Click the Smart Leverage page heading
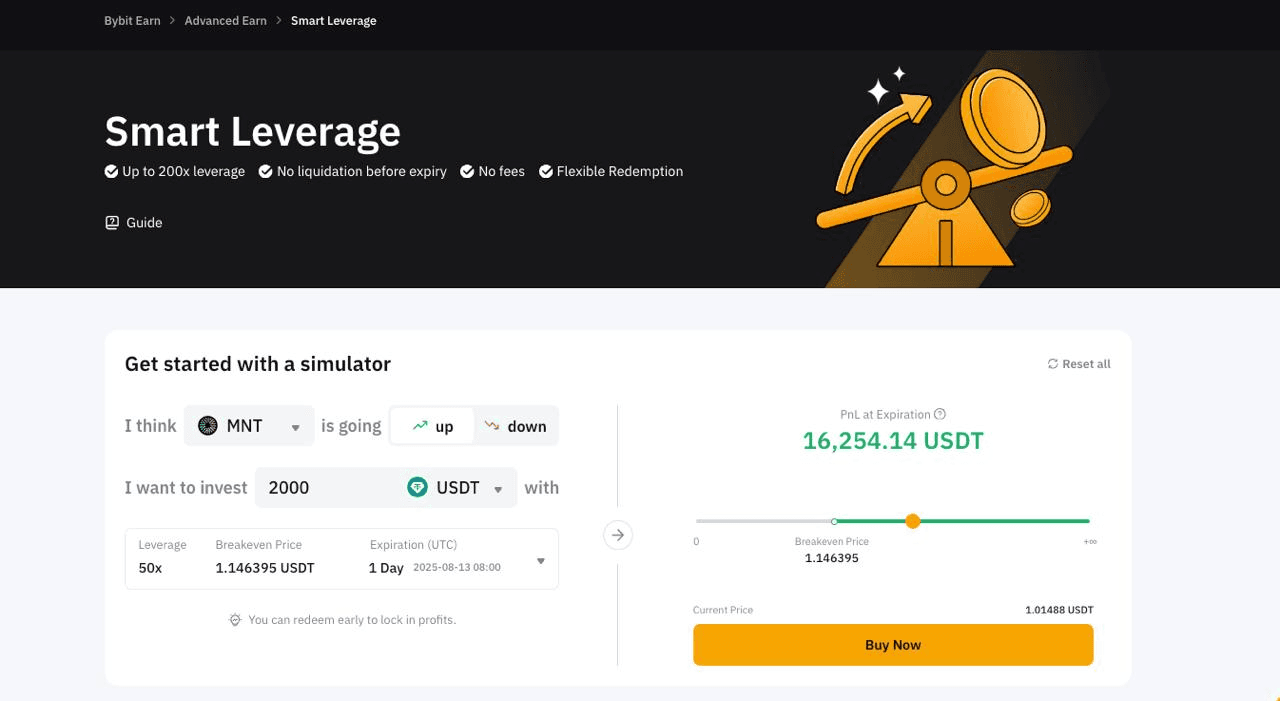 (x=253, y=131)
